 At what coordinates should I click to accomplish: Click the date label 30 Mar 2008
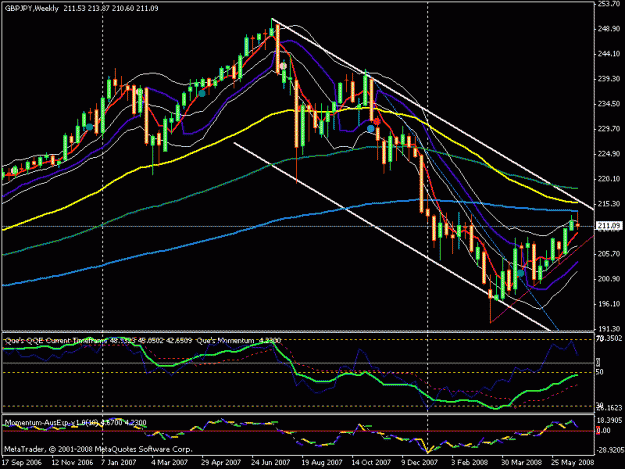point(521,463)
